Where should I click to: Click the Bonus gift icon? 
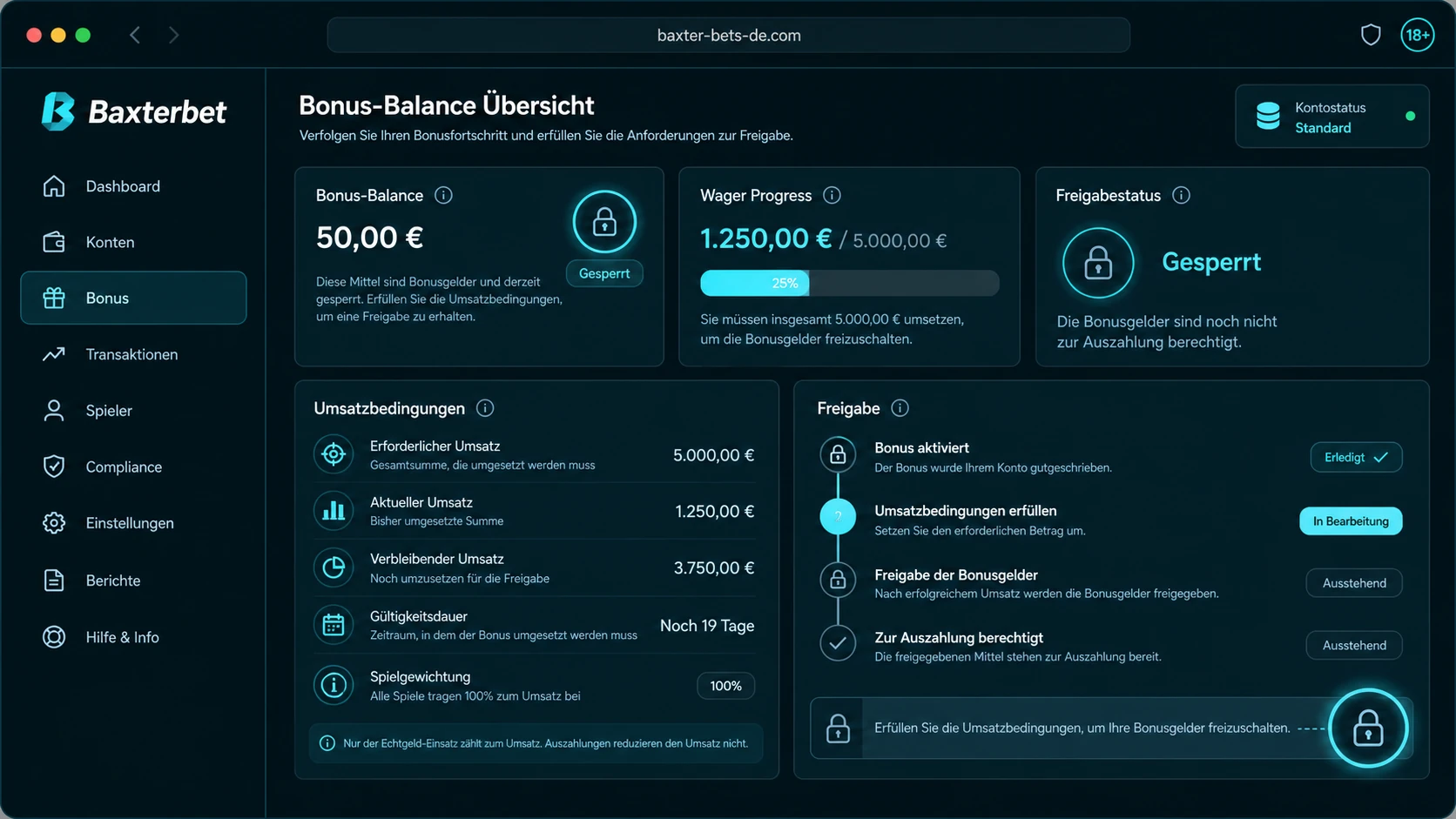[x=54, y=298]
